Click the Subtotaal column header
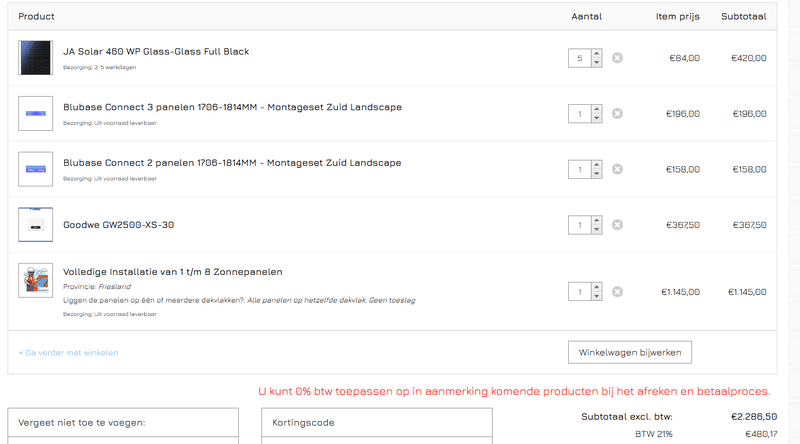 (744, 16)
